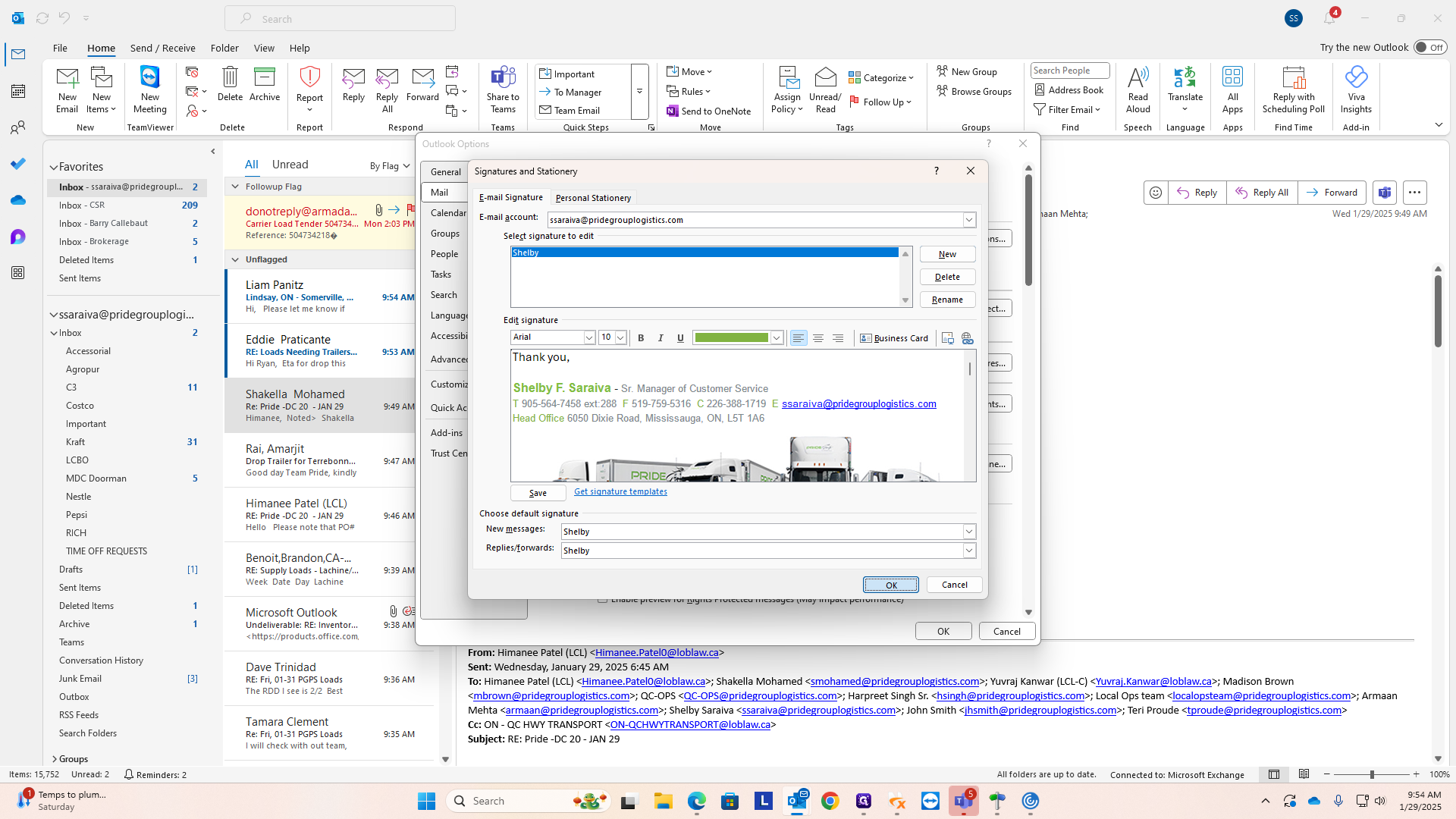
Task: Open Viva Insights add-in
Action: click(x=1356, y=89)
